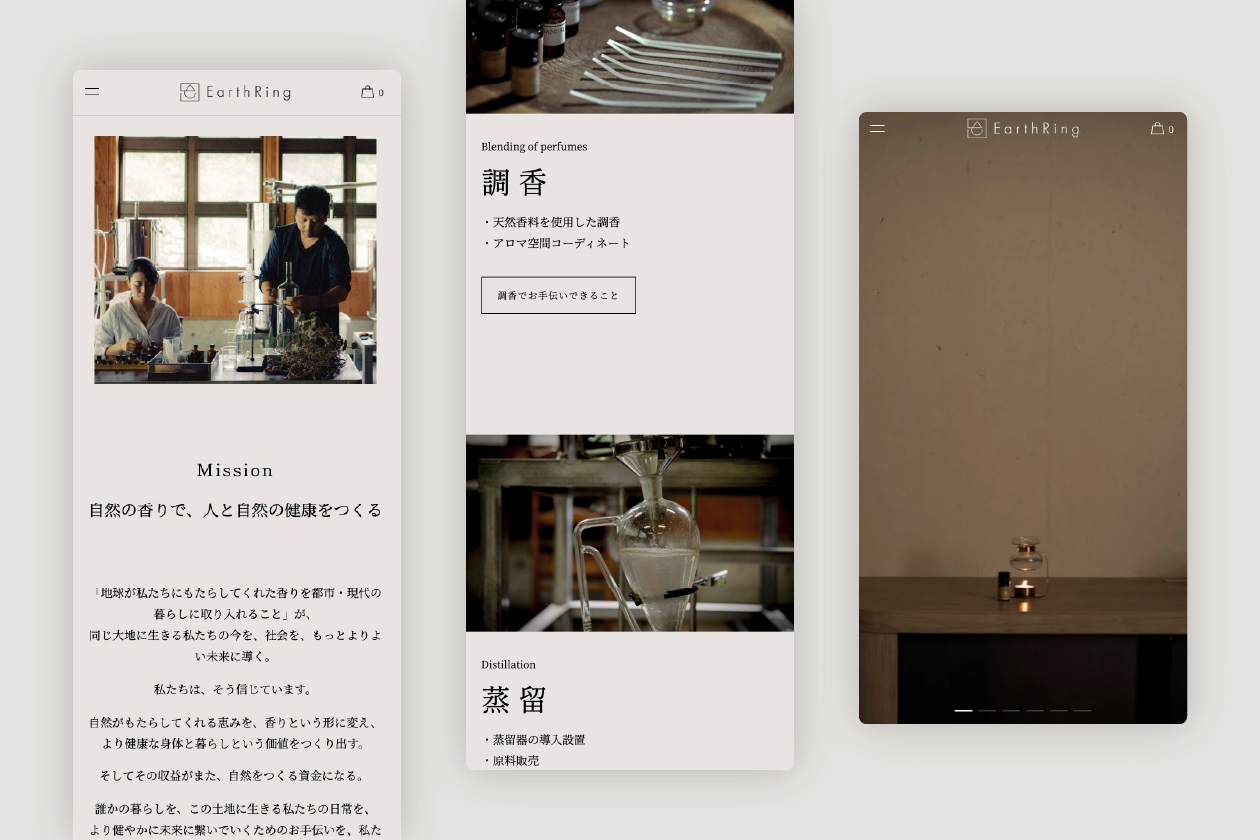Image resolution: width=1260 pixels, height=840 pixels.
Task: Click the 蒸留 section heading
Action: tap(514, 700)
